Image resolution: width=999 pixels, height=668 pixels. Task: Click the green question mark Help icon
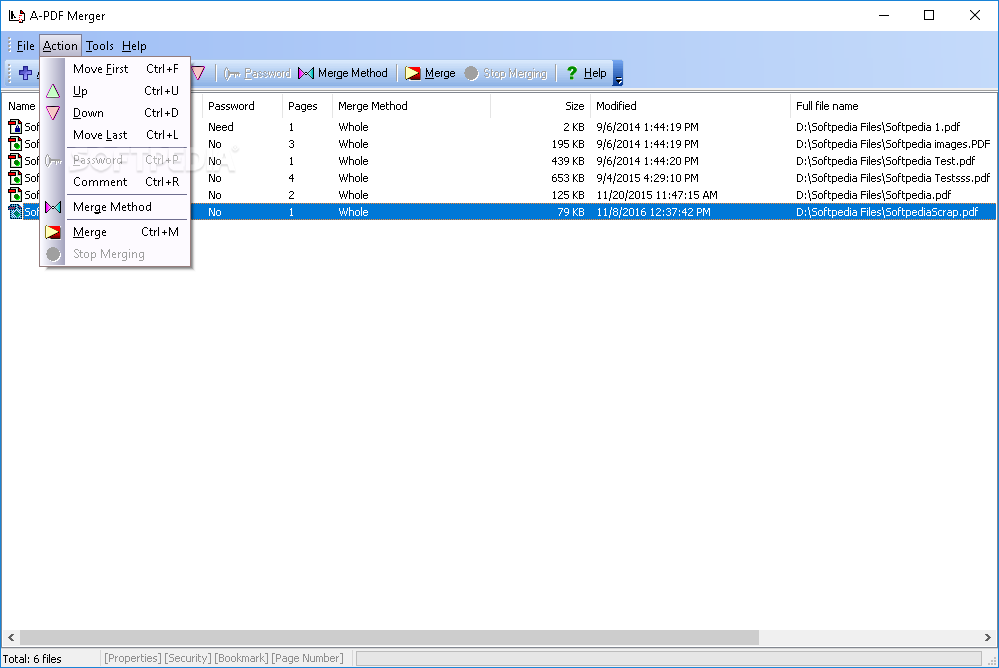point(571,73)
